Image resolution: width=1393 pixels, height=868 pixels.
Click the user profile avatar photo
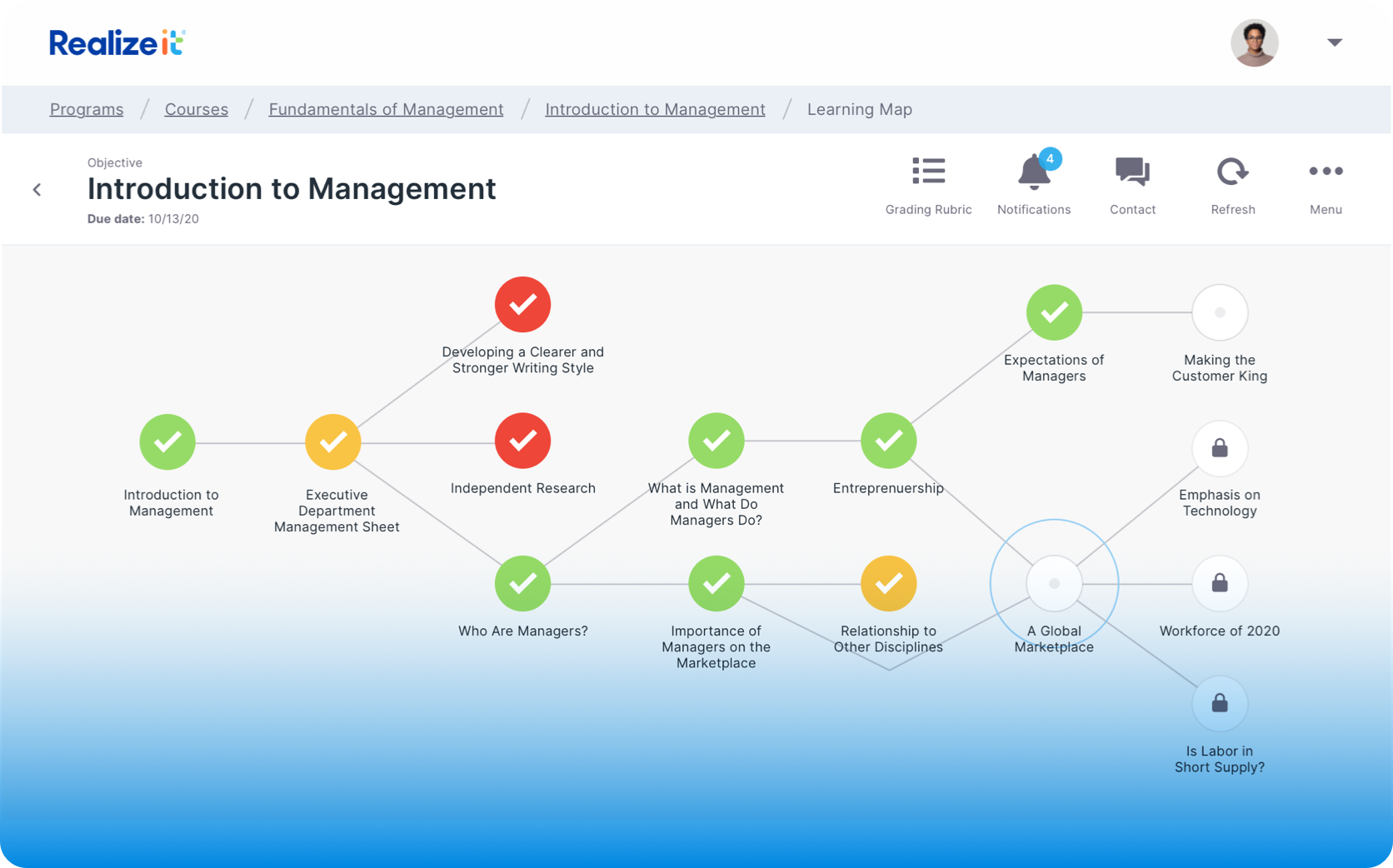click(1254, 42)
